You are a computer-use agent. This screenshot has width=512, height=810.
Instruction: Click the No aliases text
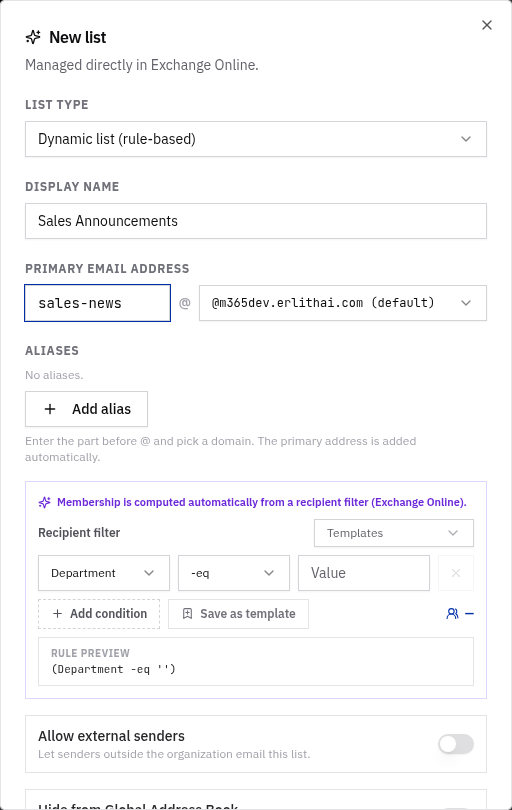(x=54, y=375)
